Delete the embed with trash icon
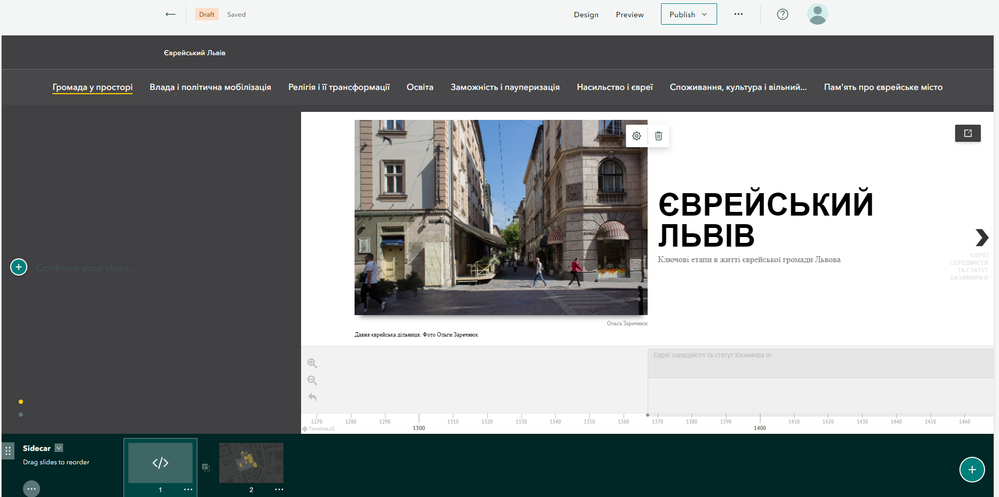Image resolution: width=999 pixels, height=497 pixels. click(658, 136)
